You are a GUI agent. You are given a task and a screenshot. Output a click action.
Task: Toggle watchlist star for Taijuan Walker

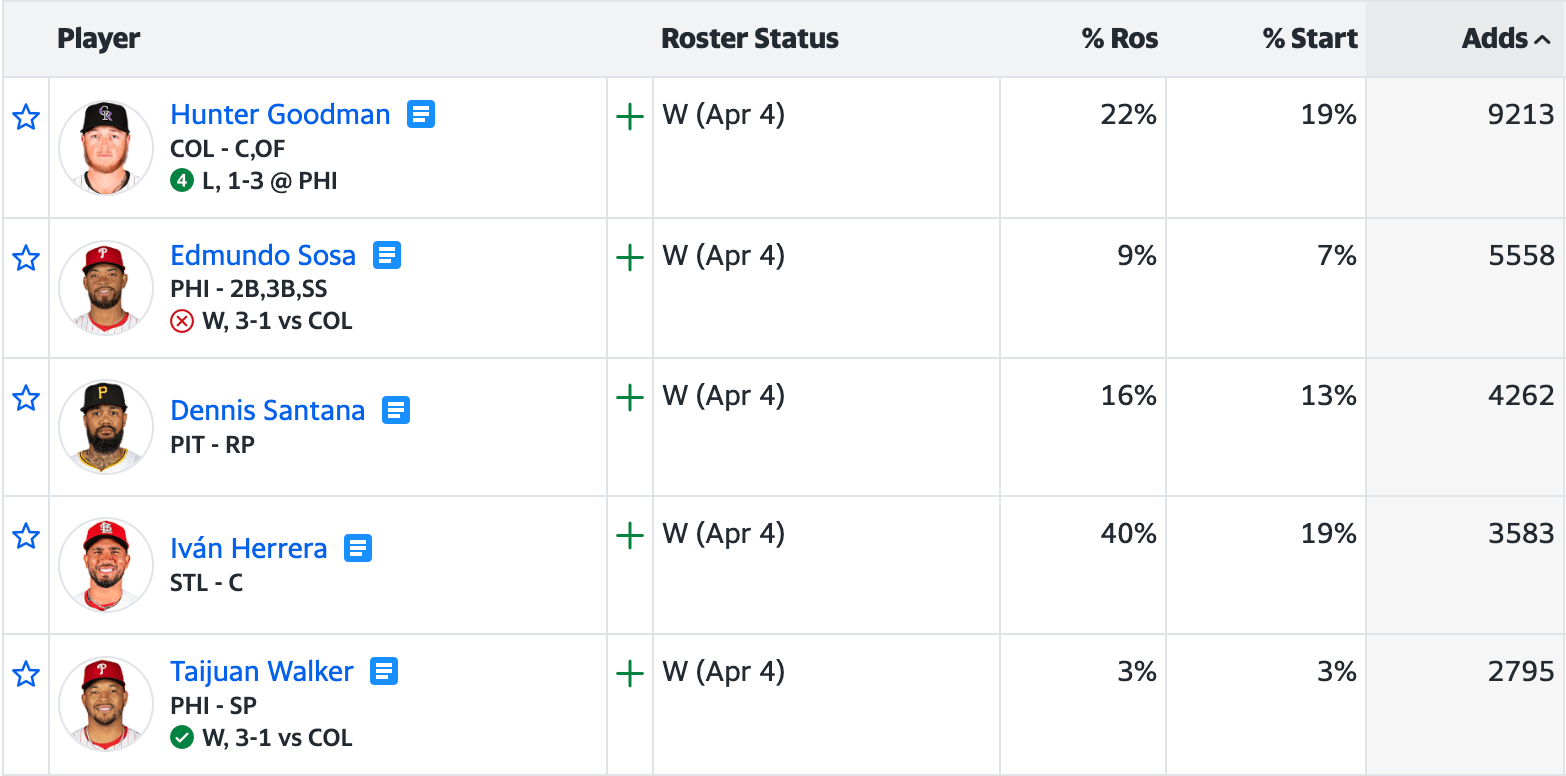(26, 674)
